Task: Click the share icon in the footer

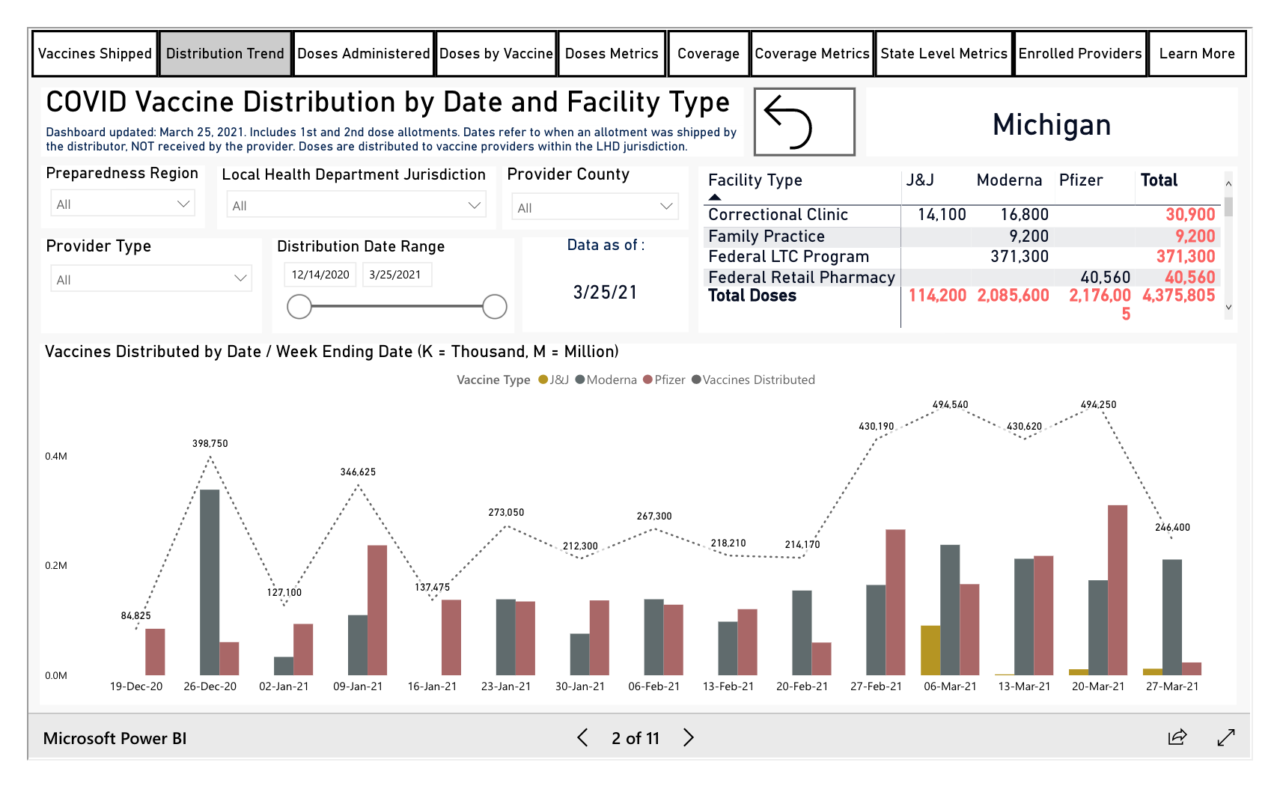Action: click(1177, 737)
